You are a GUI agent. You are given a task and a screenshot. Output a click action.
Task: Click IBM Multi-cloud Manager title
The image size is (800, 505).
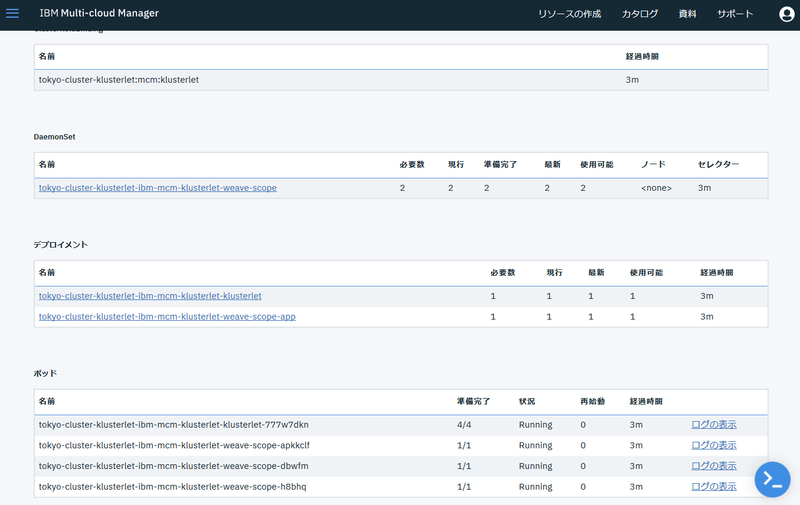(99, 13)
